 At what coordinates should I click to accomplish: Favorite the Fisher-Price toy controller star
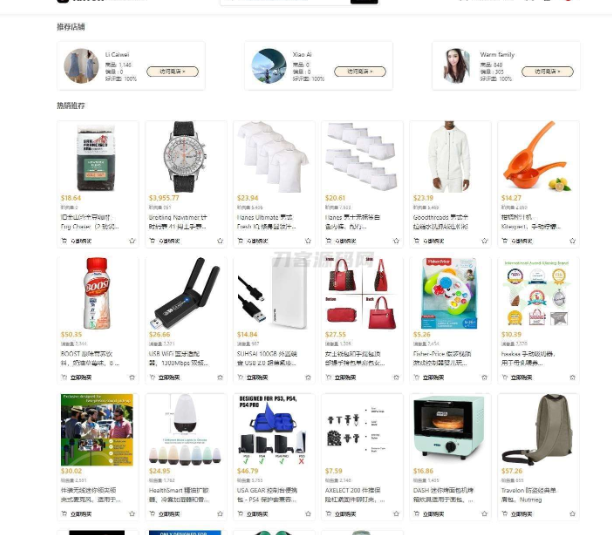click(x=484, y=377)
